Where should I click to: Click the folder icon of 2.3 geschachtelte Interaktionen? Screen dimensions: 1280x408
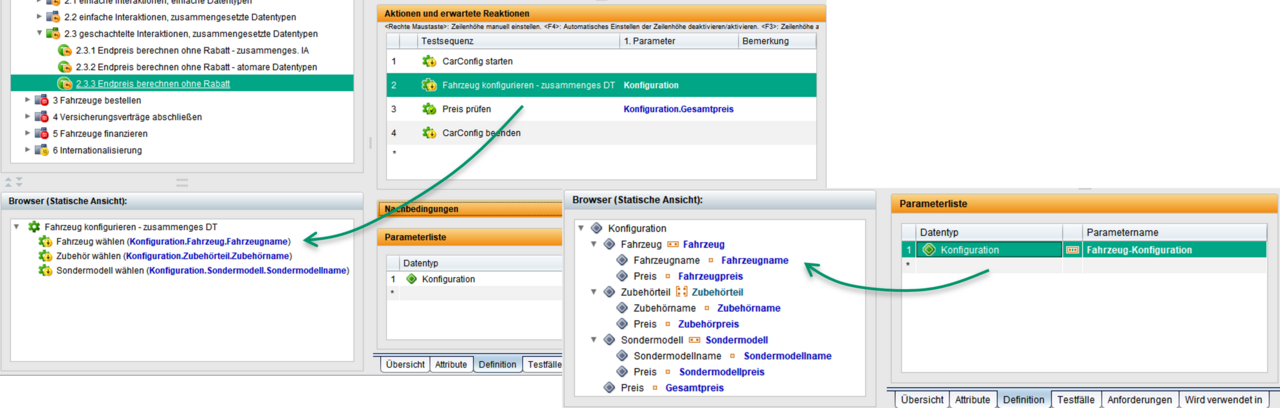tap(53, 33)
